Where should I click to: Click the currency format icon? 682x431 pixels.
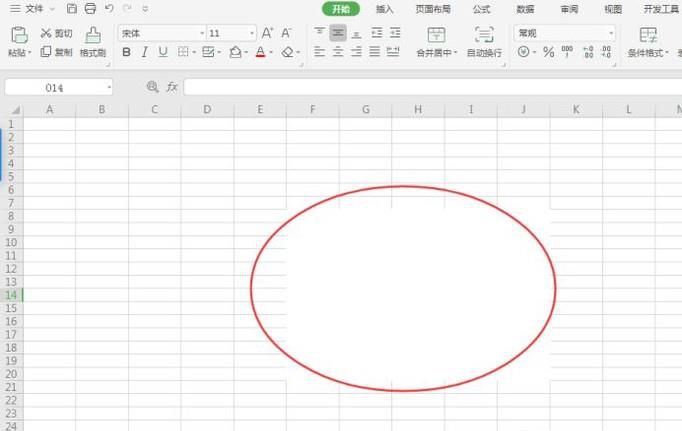click(x=524, y=52)
